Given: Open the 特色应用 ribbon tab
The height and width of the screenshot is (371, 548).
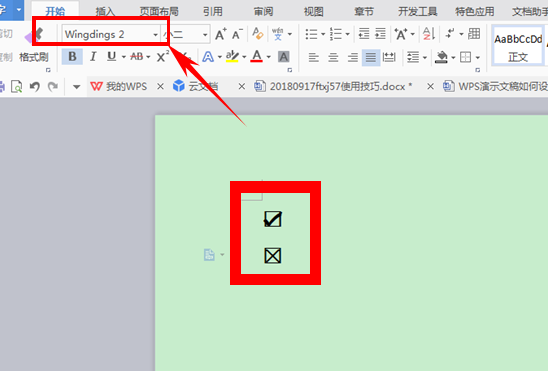Looking at the screenshot, I should (475, 11).
